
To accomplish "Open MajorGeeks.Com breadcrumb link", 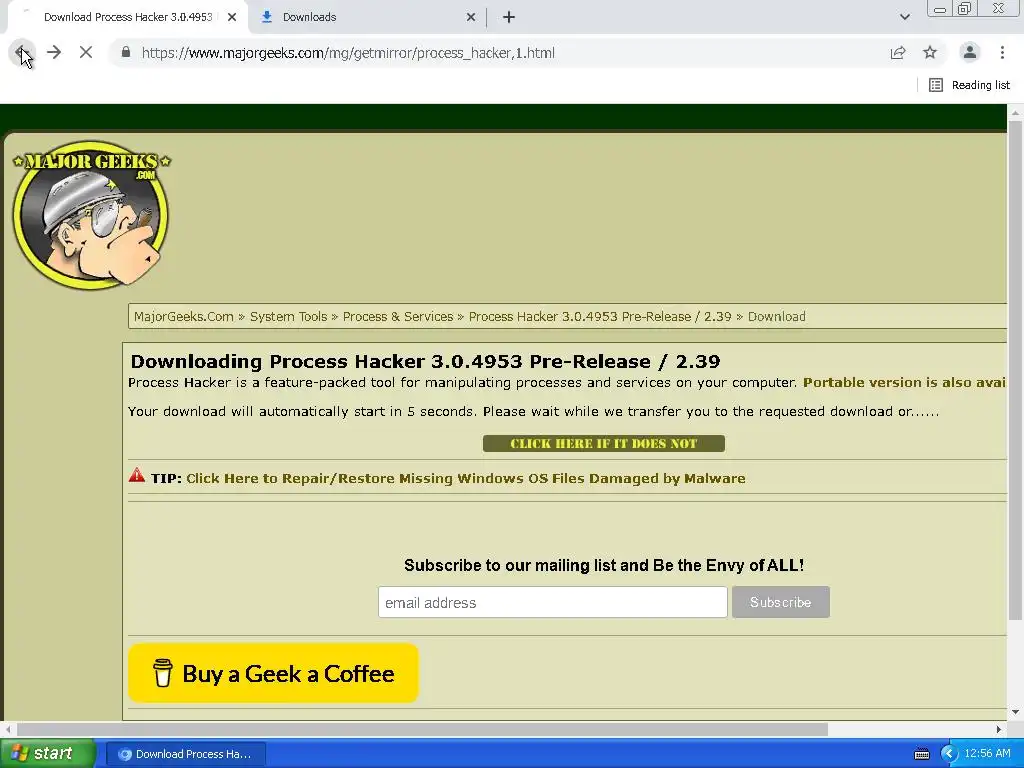I will point(184,317).
